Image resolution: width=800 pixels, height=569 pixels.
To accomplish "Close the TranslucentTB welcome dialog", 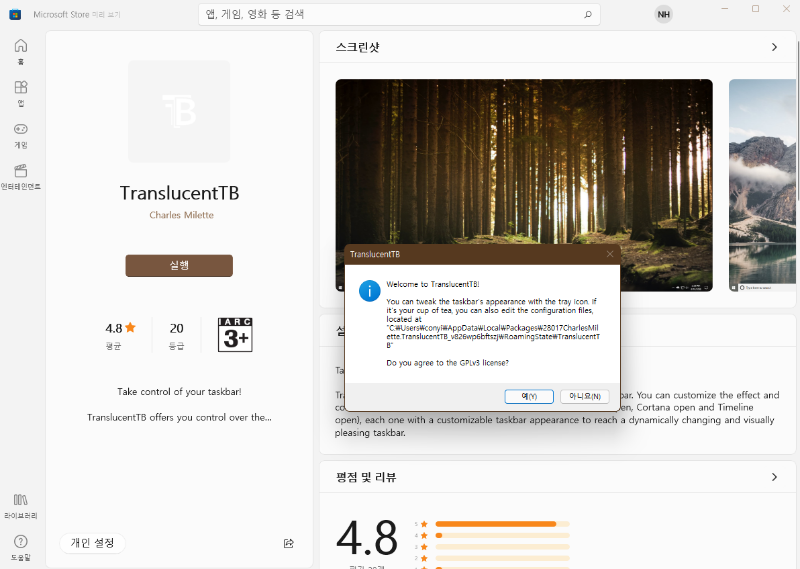I will point(609,254).
